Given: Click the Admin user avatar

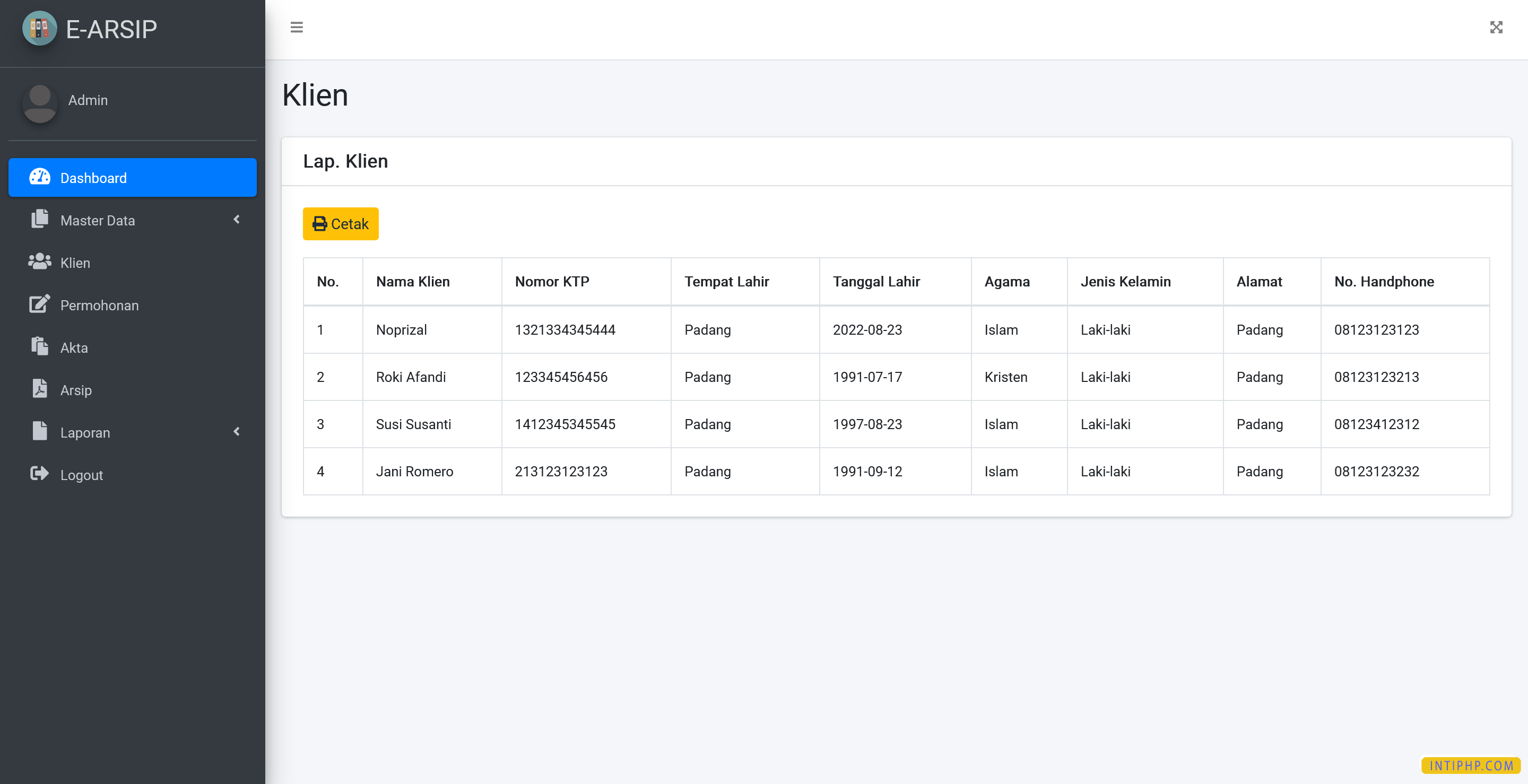Looking at the screenshot, I should point(40,103).
